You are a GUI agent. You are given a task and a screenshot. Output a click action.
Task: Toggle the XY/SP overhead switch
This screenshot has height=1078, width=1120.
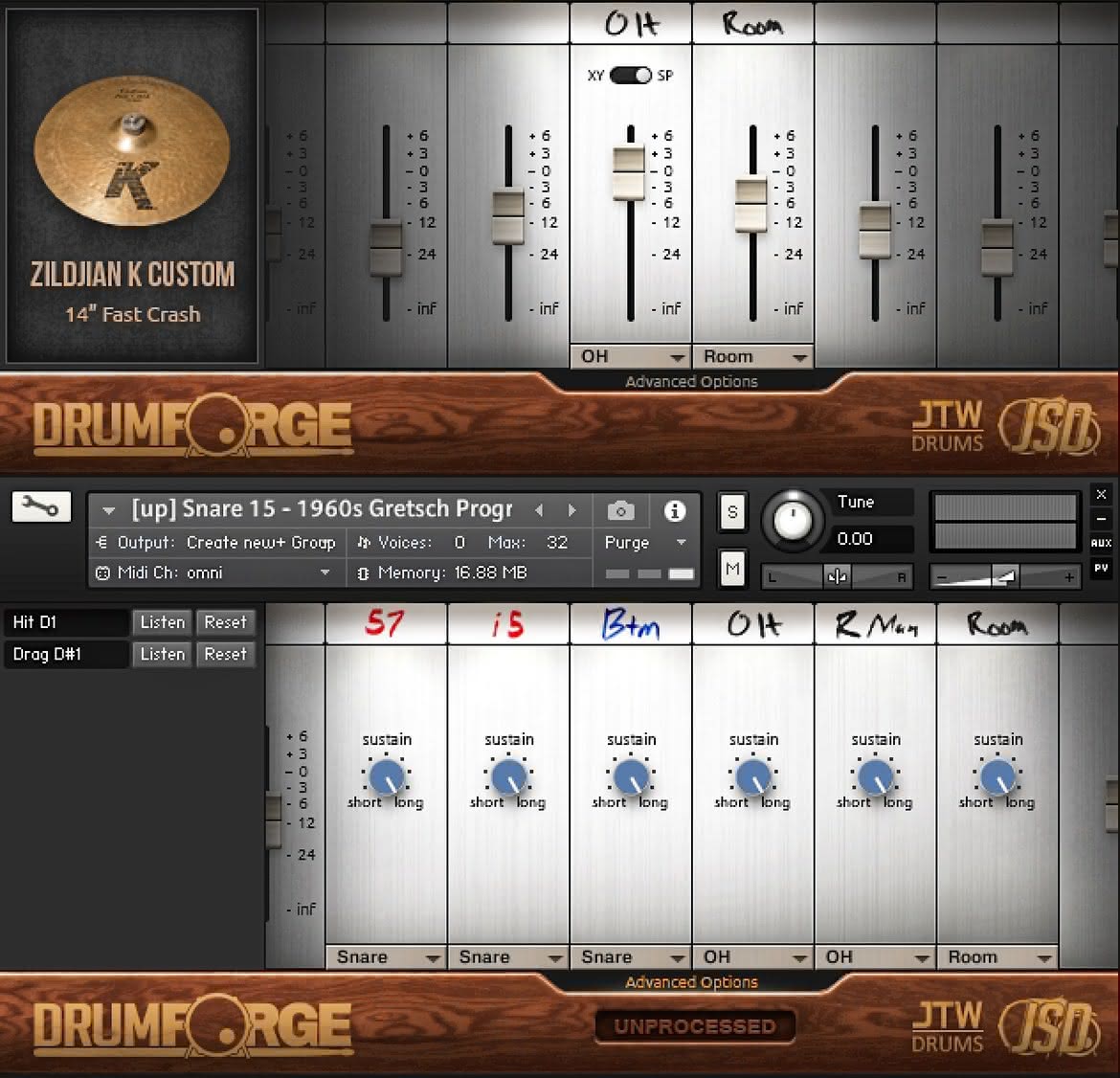631,75
